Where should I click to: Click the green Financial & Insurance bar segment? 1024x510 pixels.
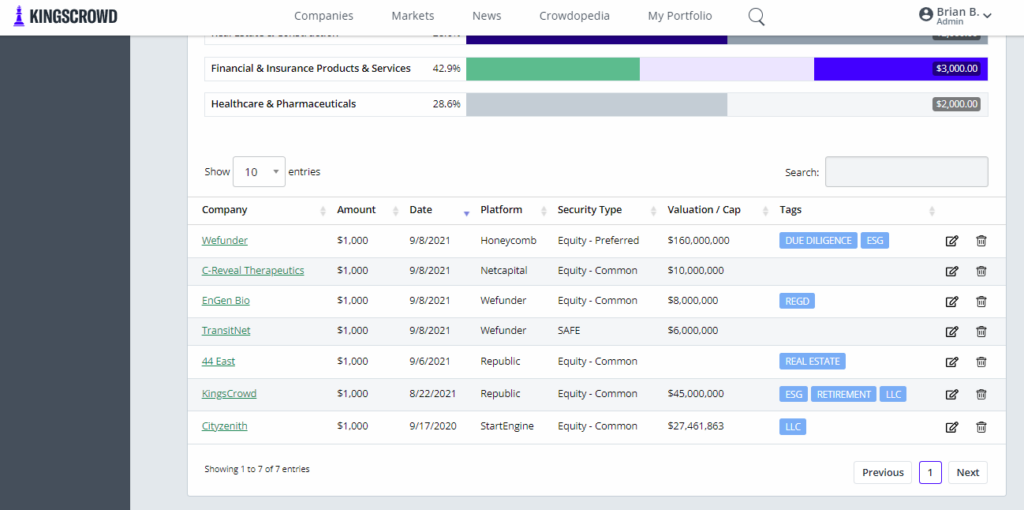pos(553,69)
